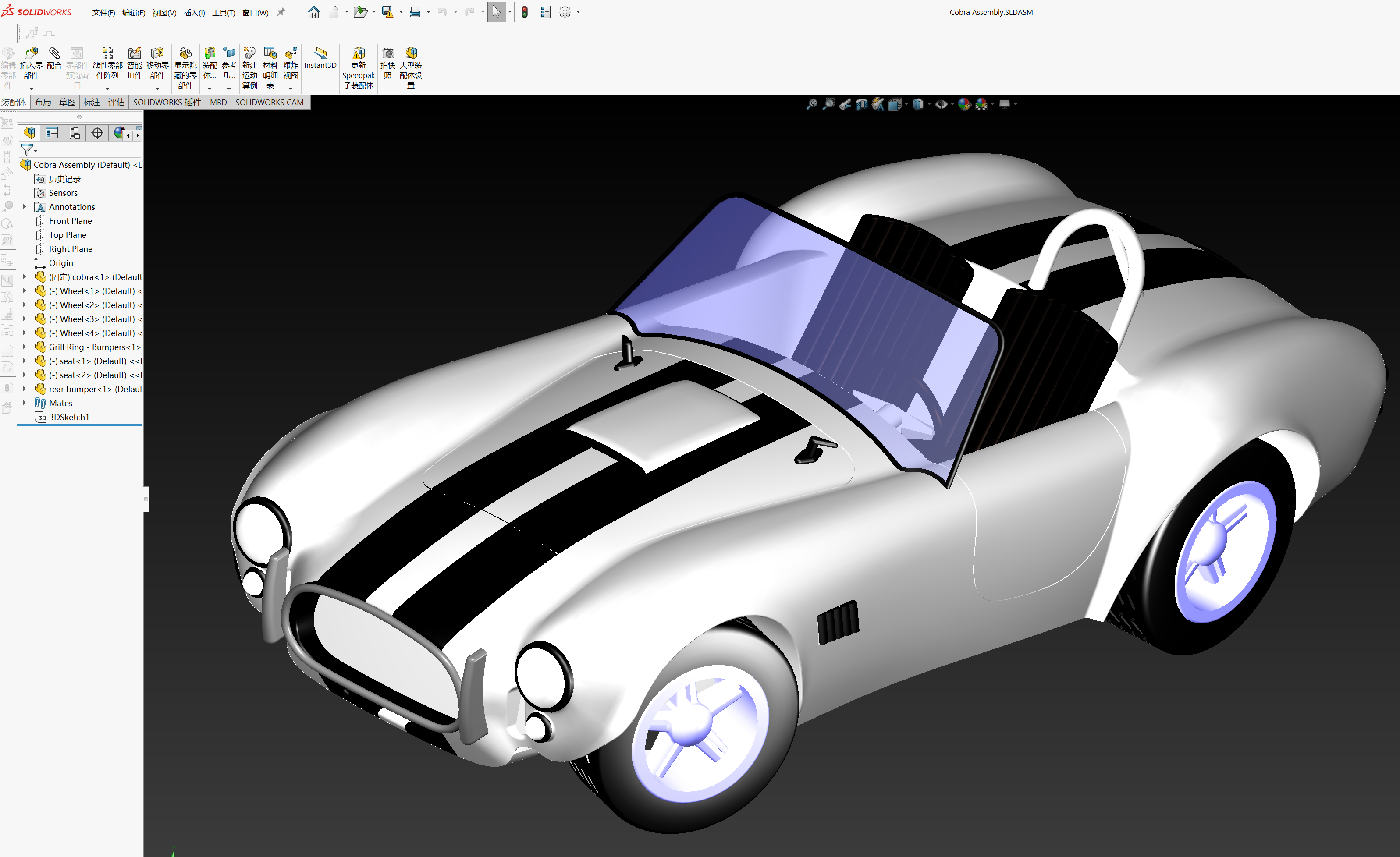Open the Reference Geometry (参考几...) dropdown arrow

pos(229,89)
